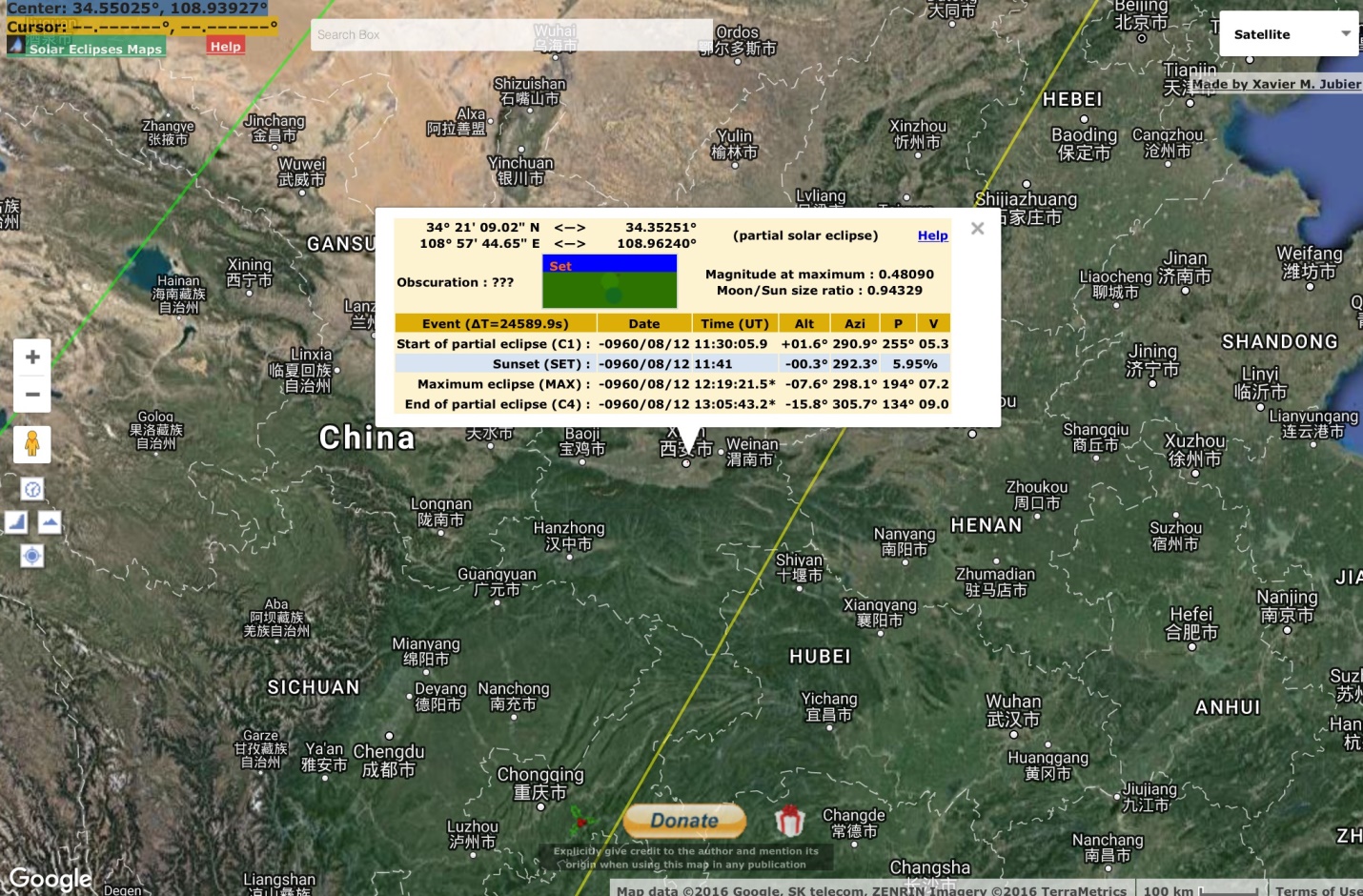The height and width of the screenshot is (896, 1363).
Task: Click the red Help button at top
Action: click(x=226, y=46)
